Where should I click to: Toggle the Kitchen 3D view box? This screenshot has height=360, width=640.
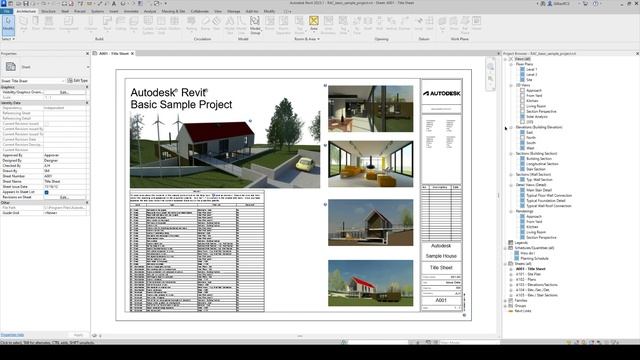(522, 101)
